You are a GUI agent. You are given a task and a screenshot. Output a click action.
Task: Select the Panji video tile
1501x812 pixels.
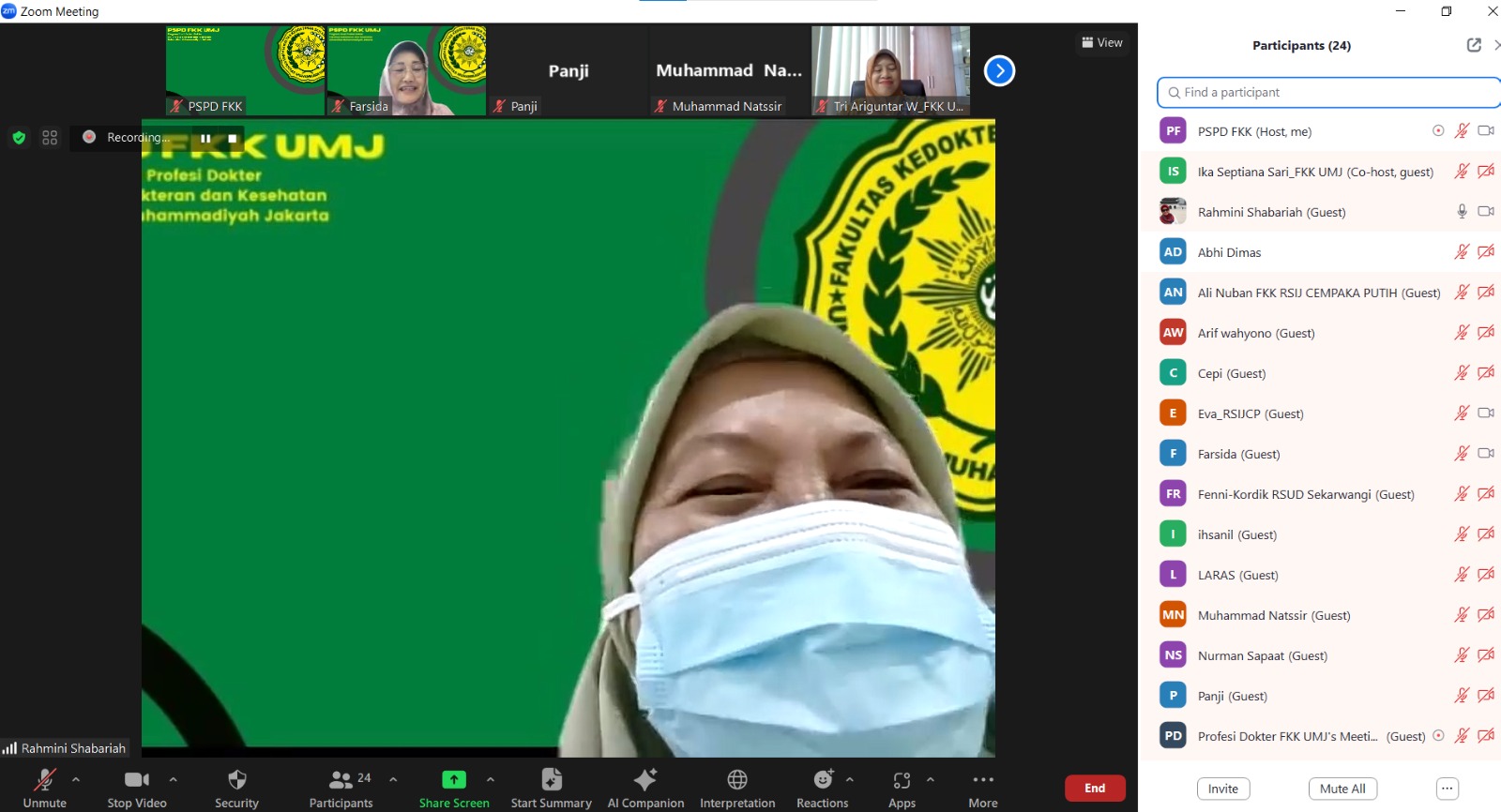pyautogui.click(x=568, y=70)
